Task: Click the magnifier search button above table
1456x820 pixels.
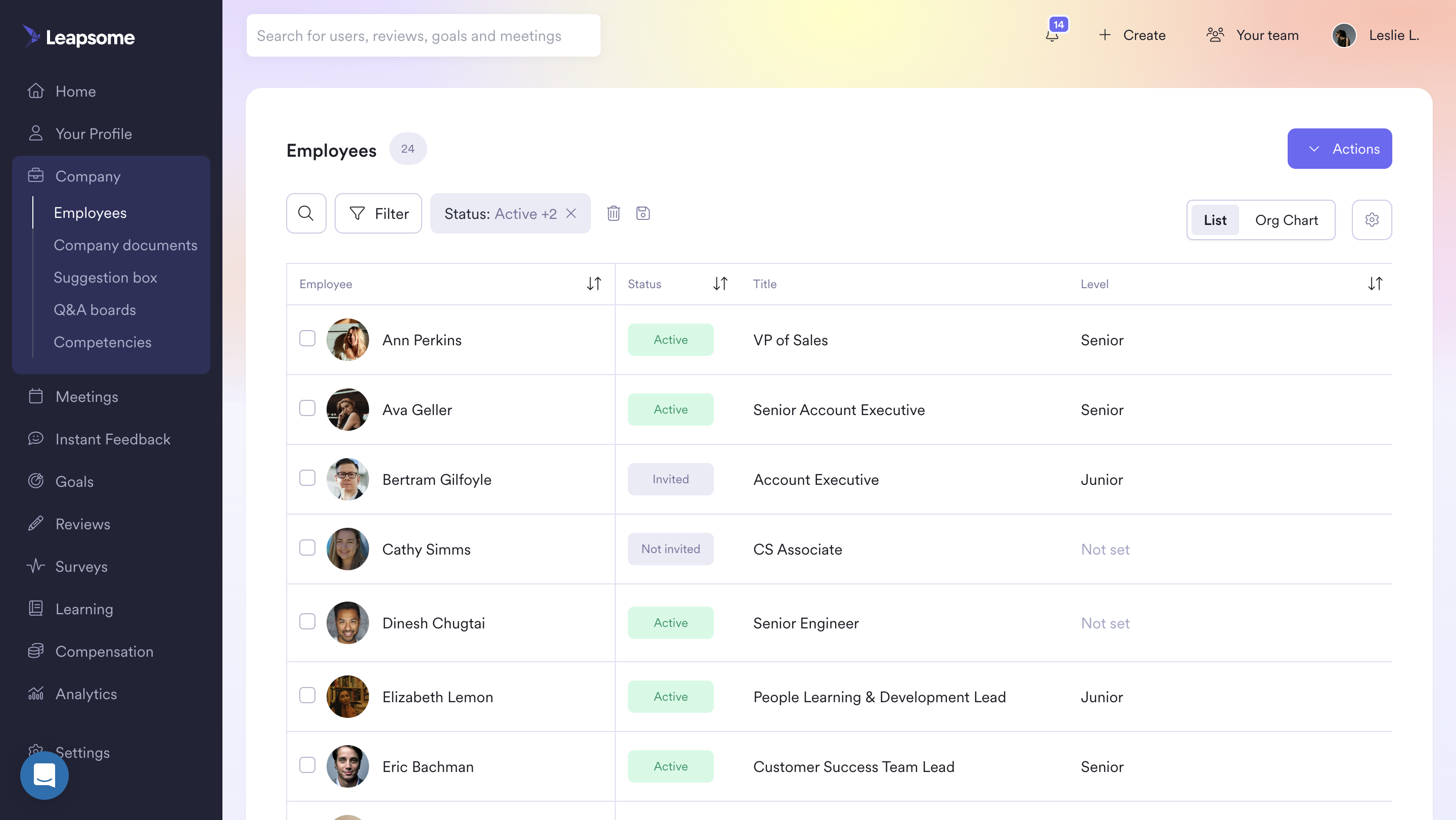Action: tap(306, 214)
